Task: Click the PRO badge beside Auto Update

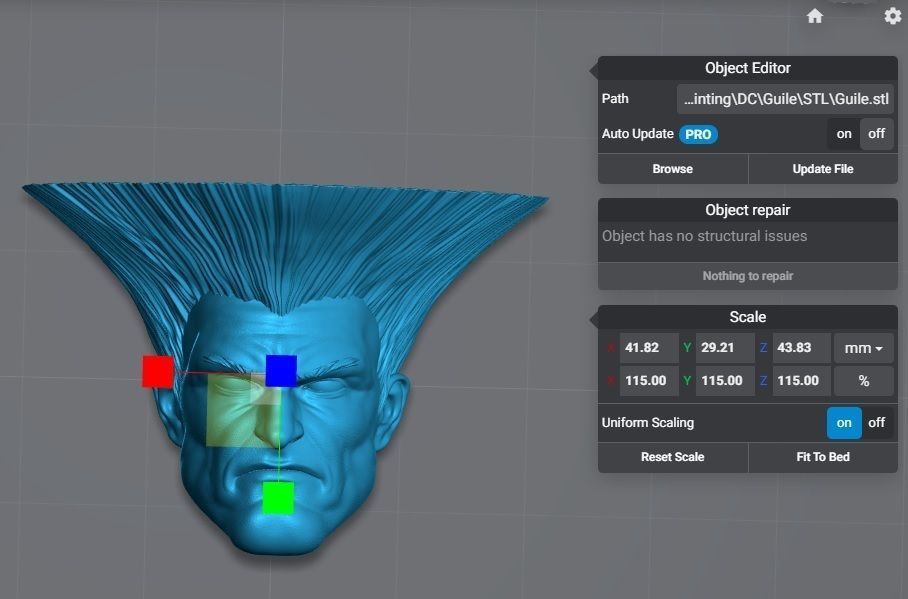Action: (x=698, y=134)
